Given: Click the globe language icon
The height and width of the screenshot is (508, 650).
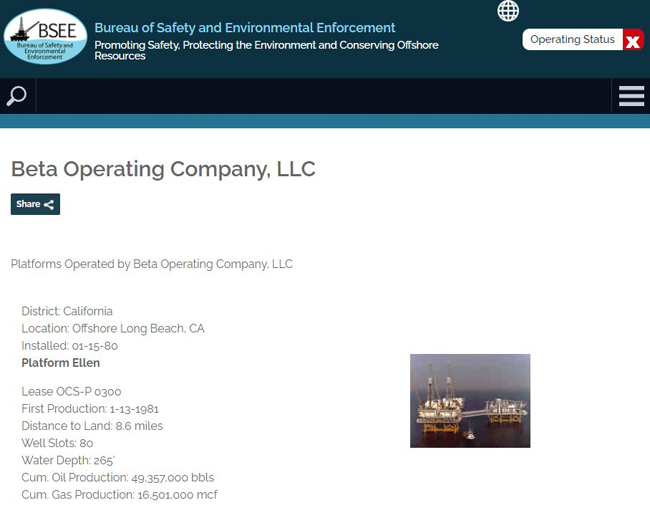Looking at the screenshot, I should tap(508, 11).
